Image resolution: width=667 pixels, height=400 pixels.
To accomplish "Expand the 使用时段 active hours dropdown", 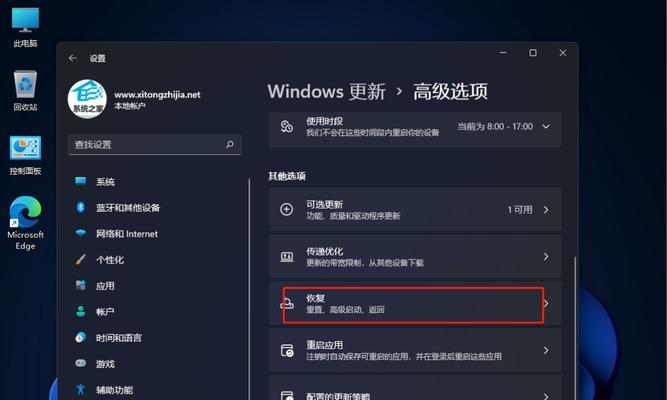I will click(x=546, y=127).
